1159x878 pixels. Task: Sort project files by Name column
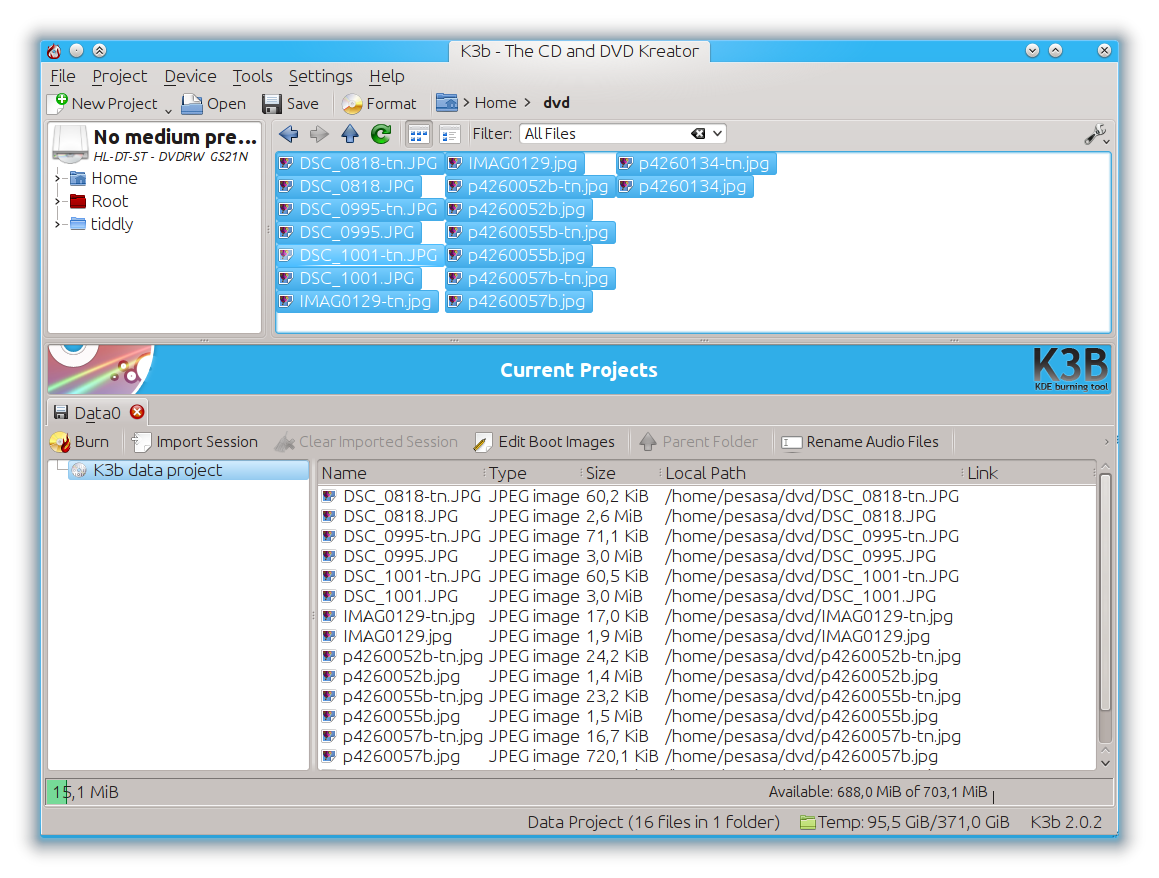[401, 473]
